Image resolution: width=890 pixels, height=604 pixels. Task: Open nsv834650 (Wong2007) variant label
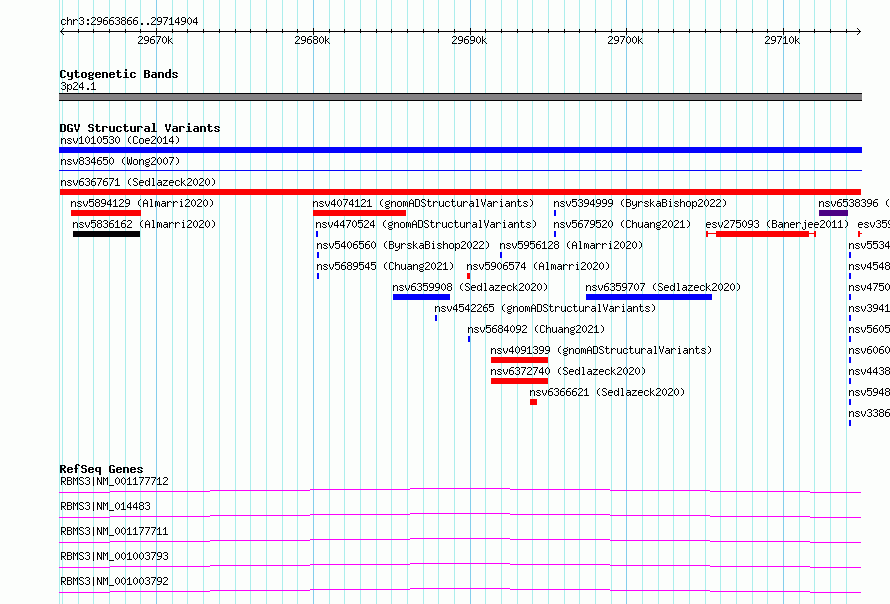point(120,161)
